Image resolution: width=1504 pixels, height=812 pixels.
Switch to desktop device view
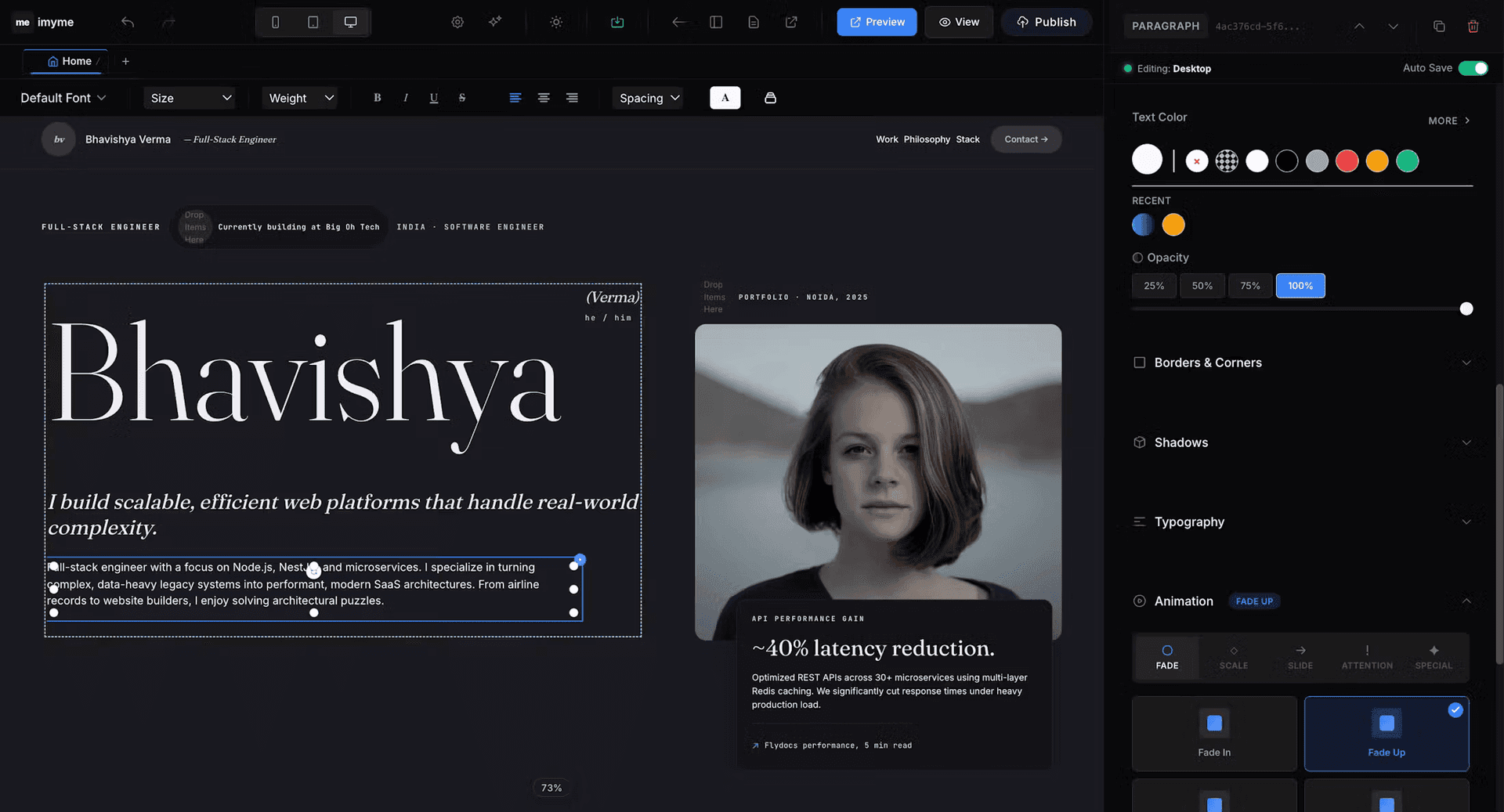pos(350,22)
